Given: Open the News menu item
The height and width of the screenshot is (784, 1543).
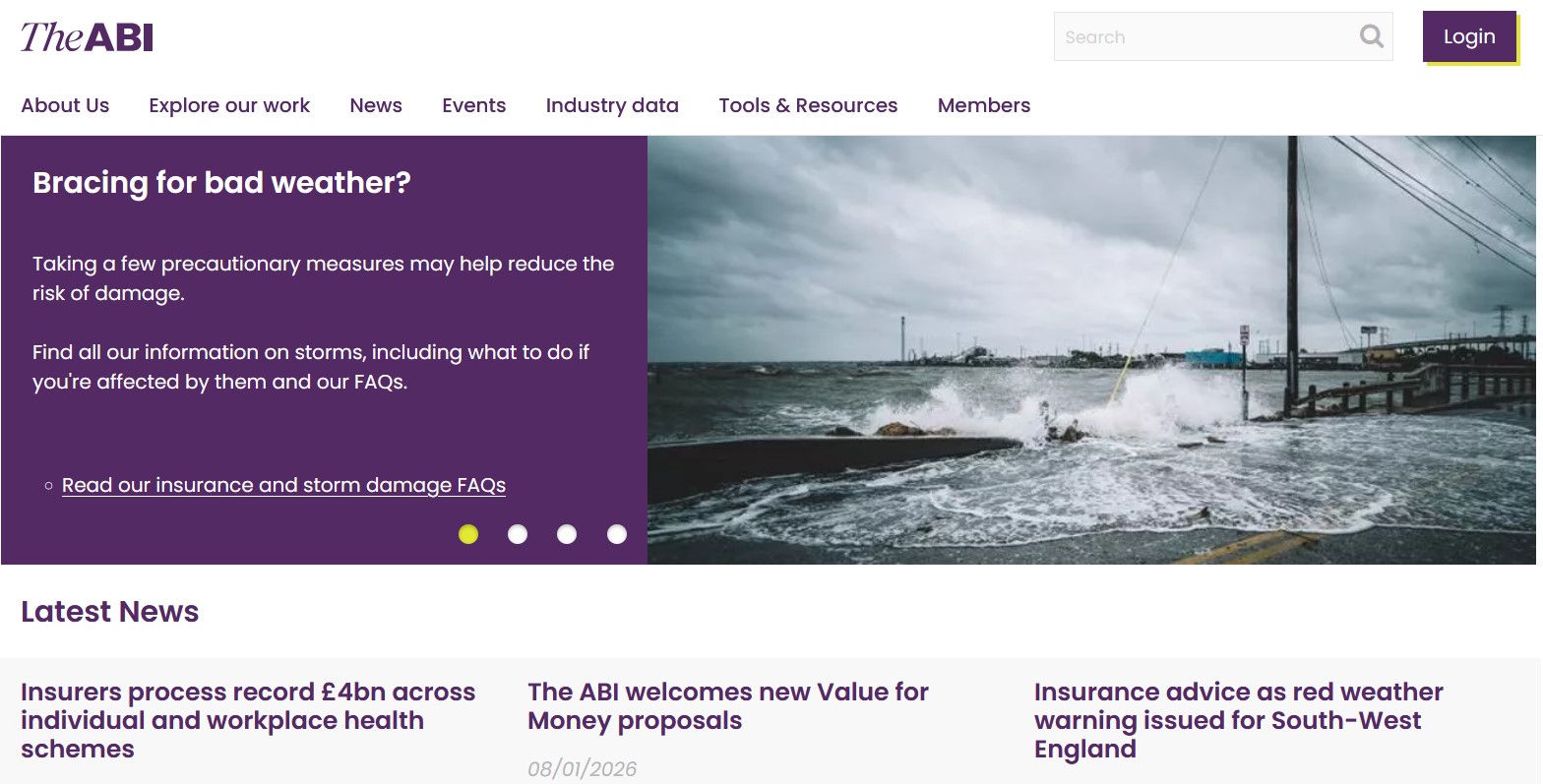Looking at the screenshot, I should point(376,105).
